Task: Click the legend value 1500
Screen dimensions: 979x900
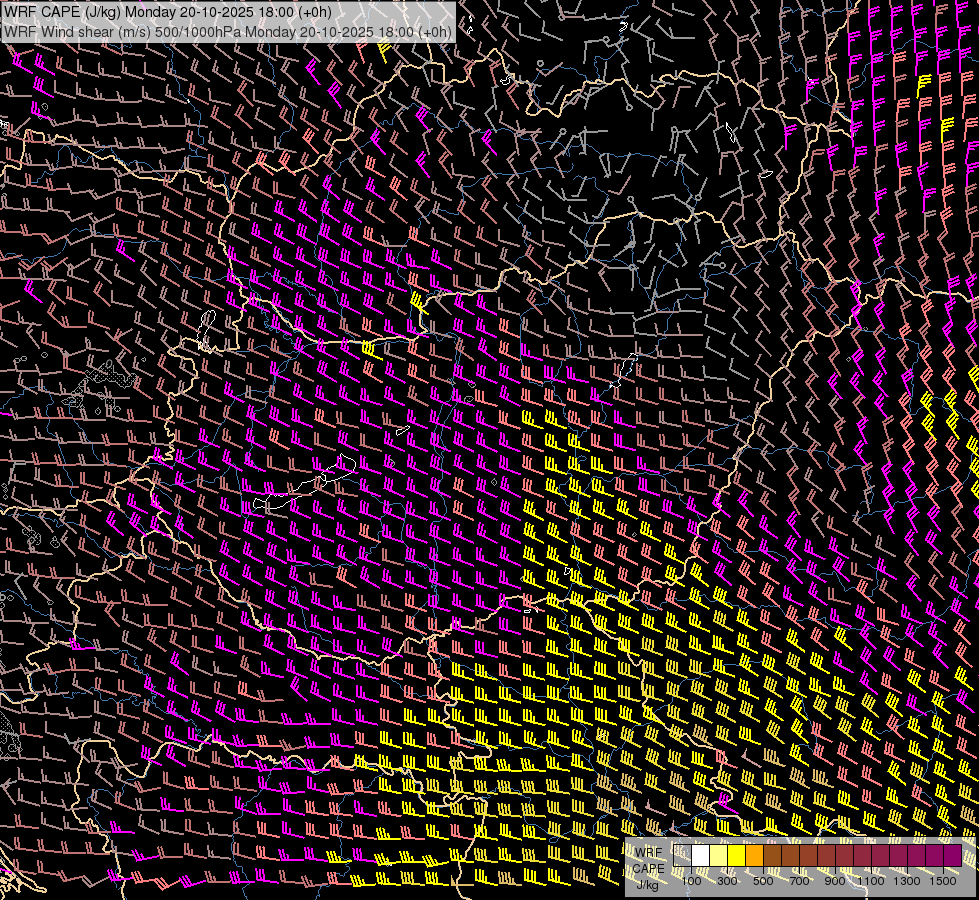Action: coord(943,881)
